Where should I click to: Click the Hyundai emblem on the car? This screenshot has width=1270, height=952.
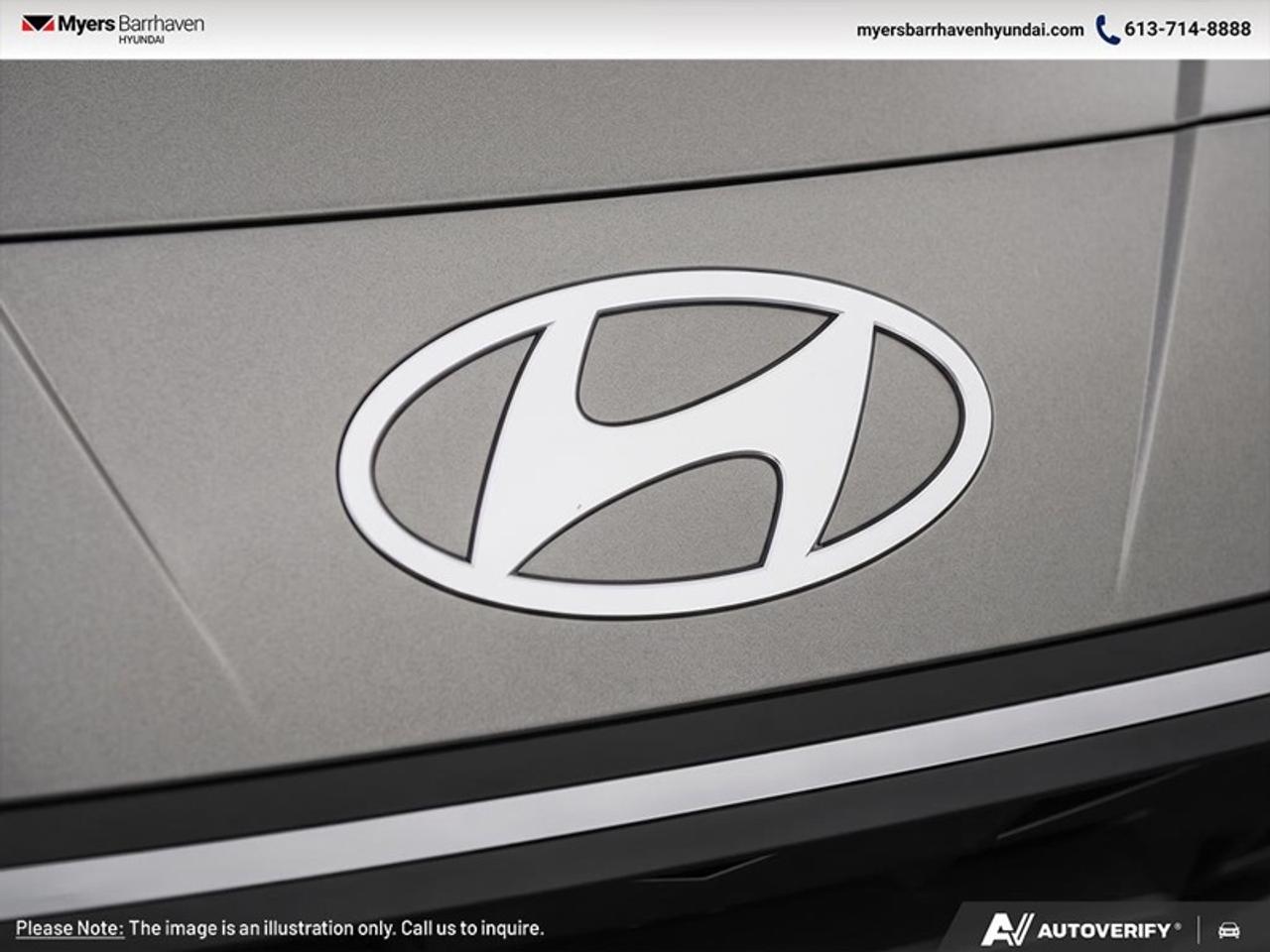pos(665,441)
